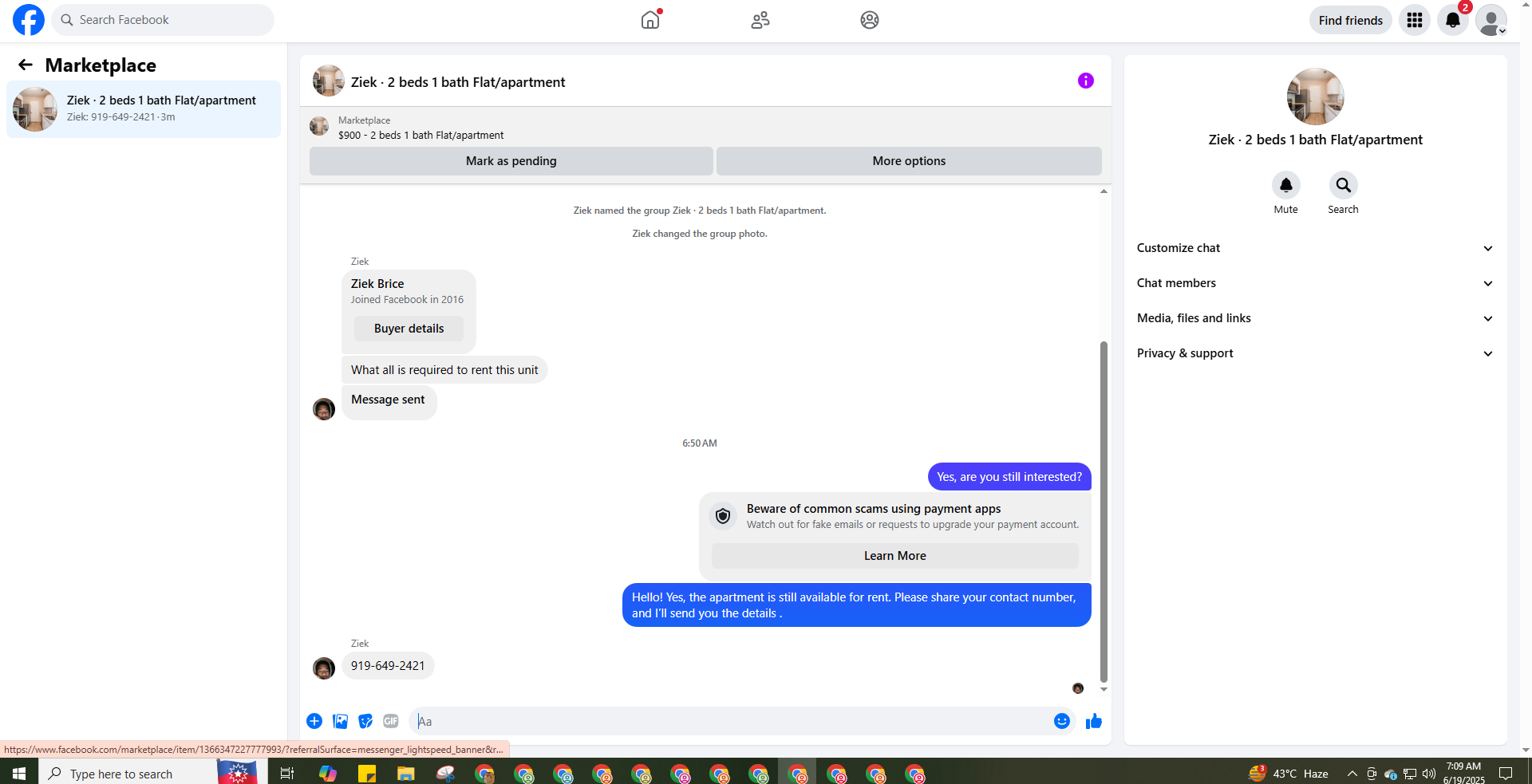The image size is (1532, 784).
Task: Expand the Customize chat section
Action: tap(1316, 248)
